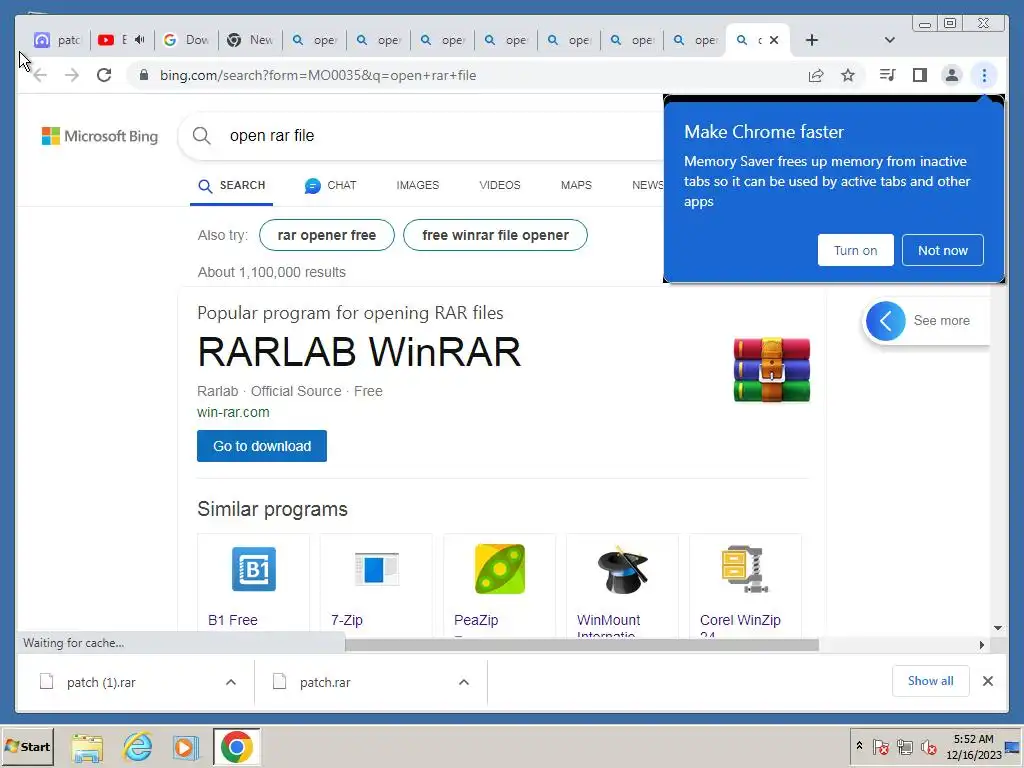
Task: Switch to the CHAT tab
Action: (330, 185)
